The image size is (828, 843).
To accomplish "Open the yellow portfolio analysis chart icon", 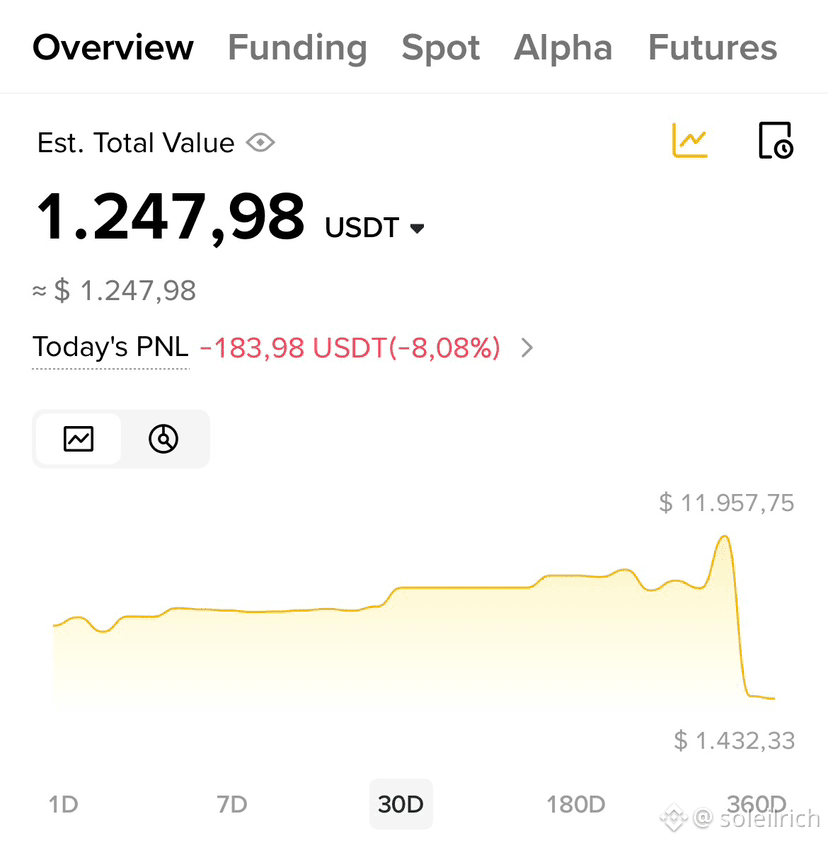I will point(690,140).
